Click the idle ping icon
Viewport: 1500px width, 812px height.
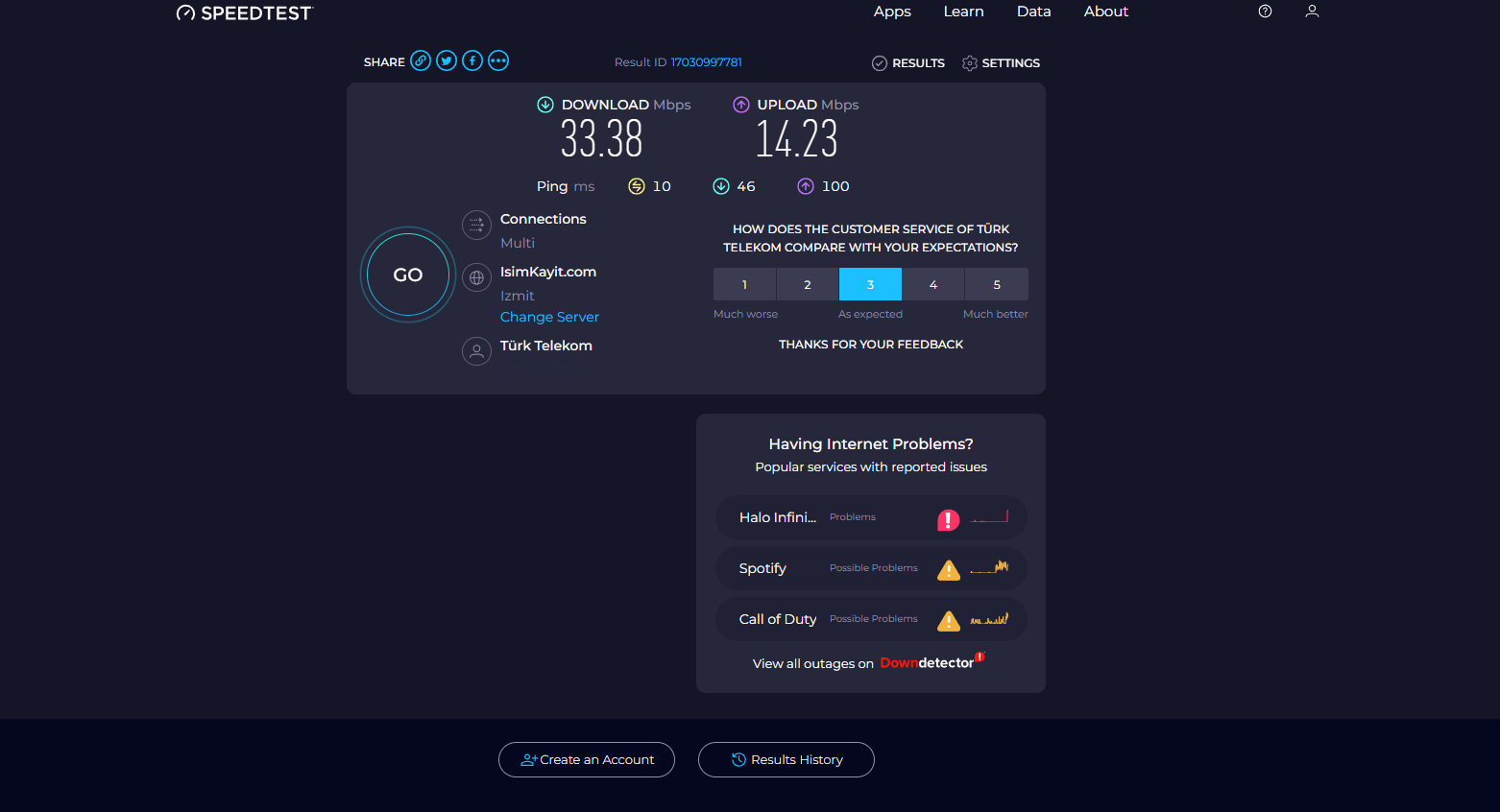637,186
